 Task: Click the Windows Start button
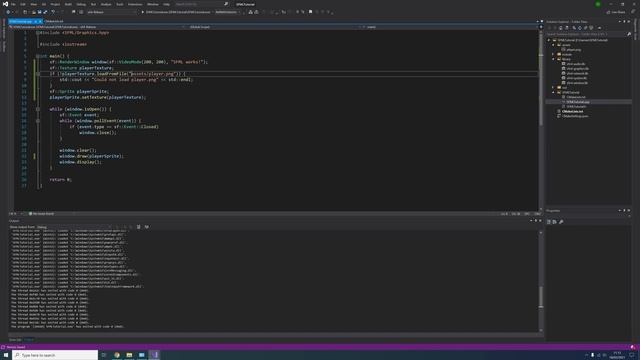point(6,355)
